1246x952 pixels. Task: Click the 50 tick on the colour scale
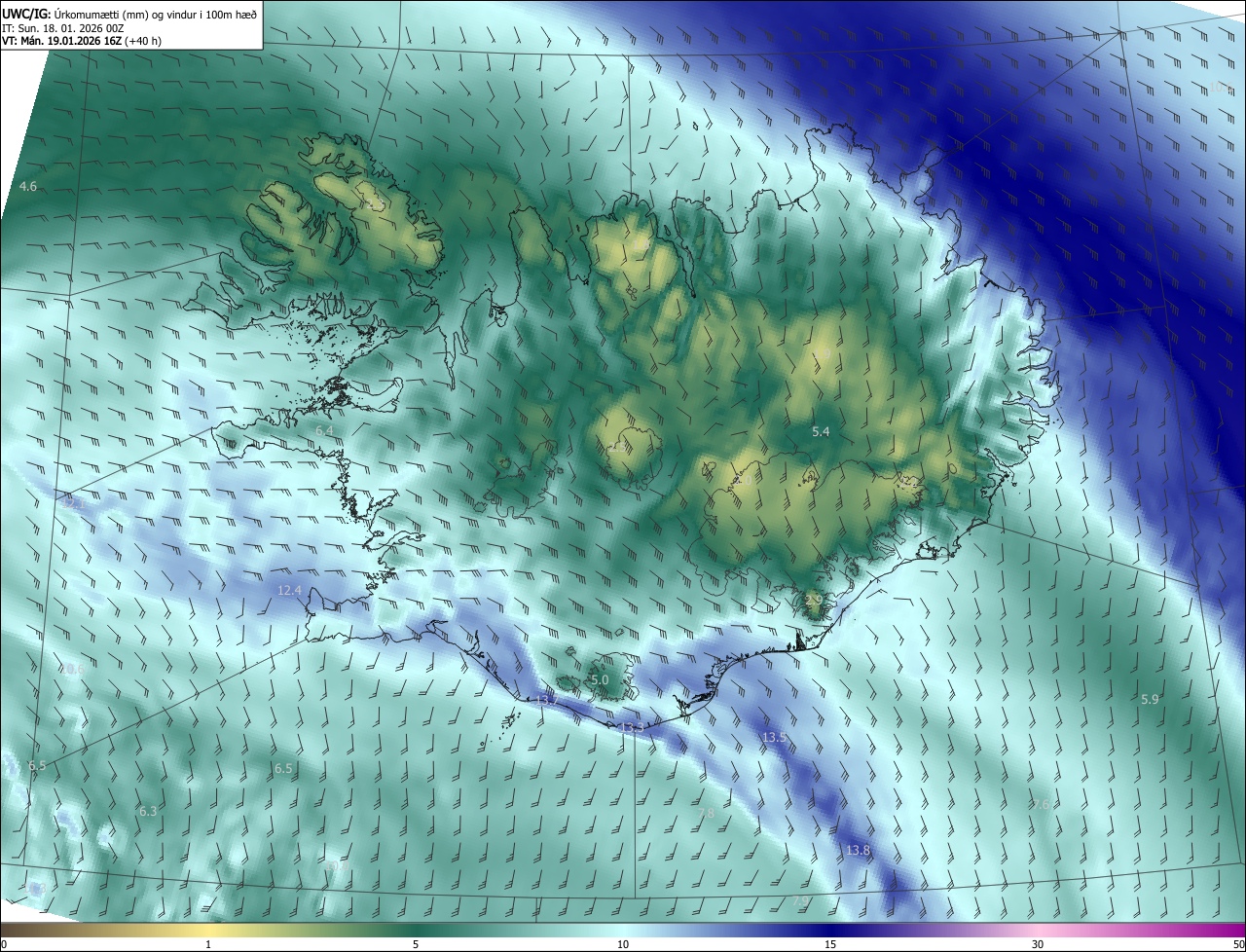point(1238,944)
